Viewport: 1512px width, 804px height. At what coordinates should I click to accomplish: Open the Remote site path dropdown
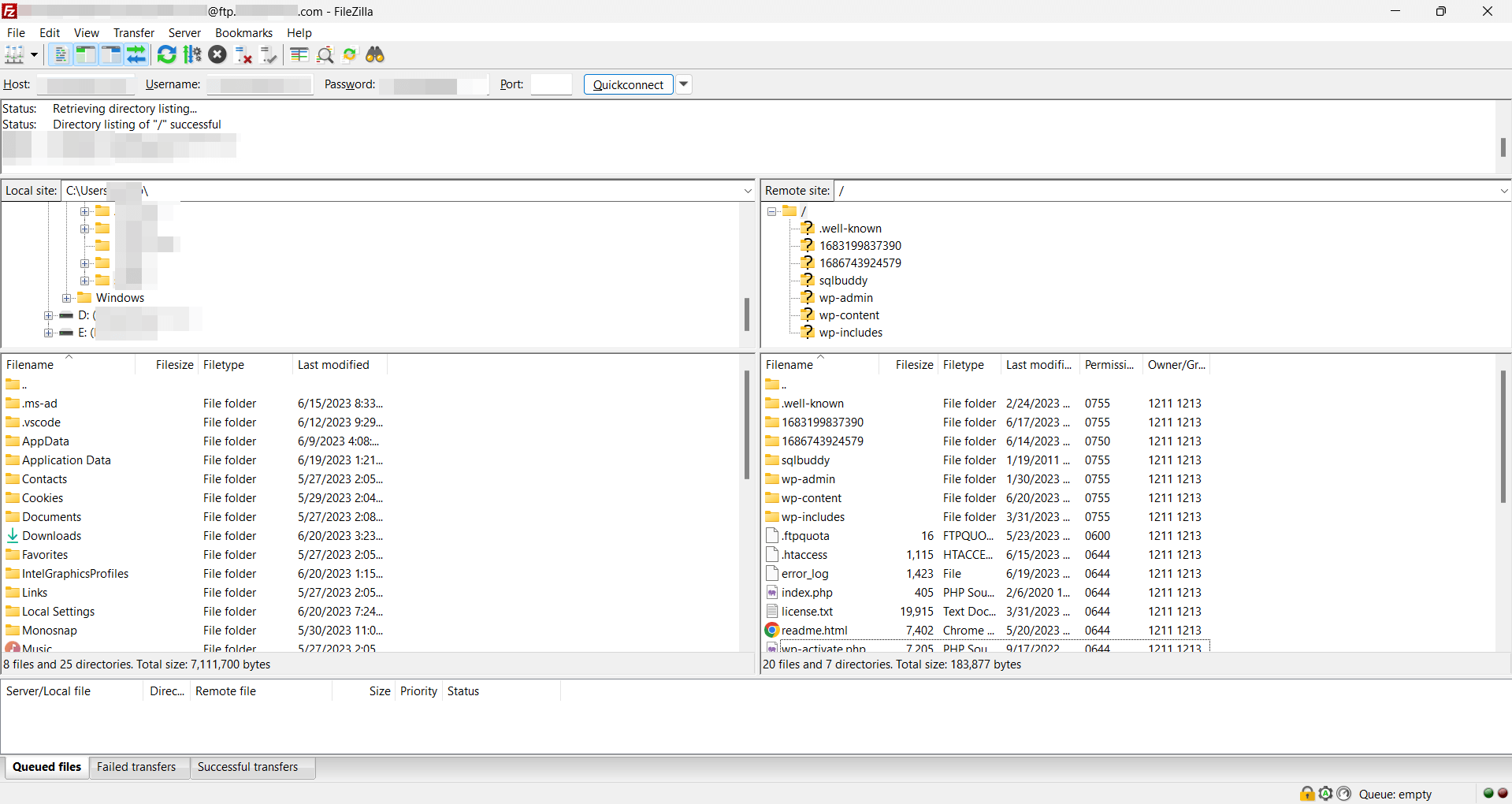pyautogui.click(x=1503, y=191)
